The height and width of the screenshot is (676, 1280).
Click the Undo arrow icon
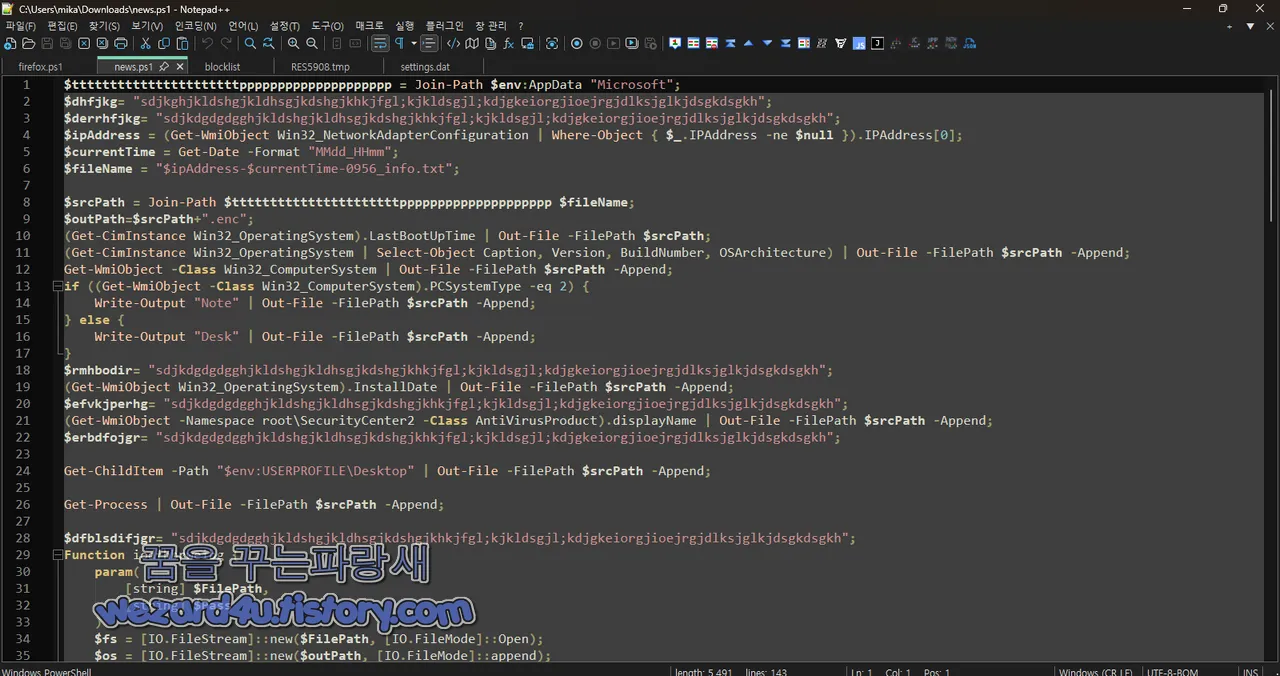point(208,44)
